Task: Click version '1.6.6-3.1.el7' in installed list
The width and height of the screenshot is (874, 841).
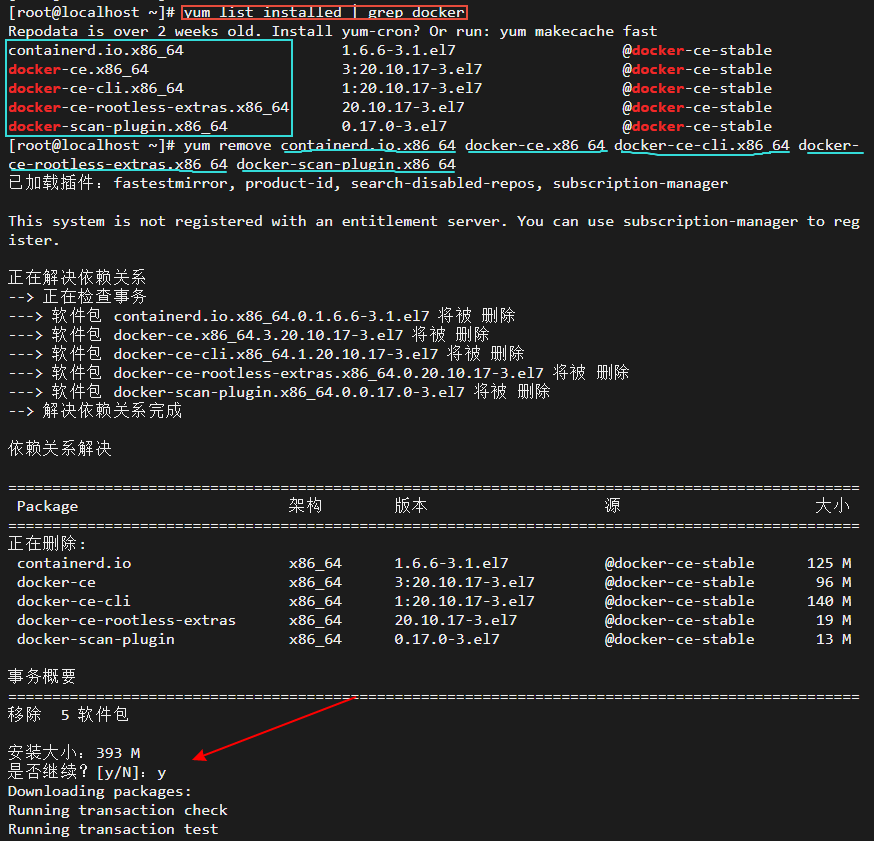Action: 399,50
